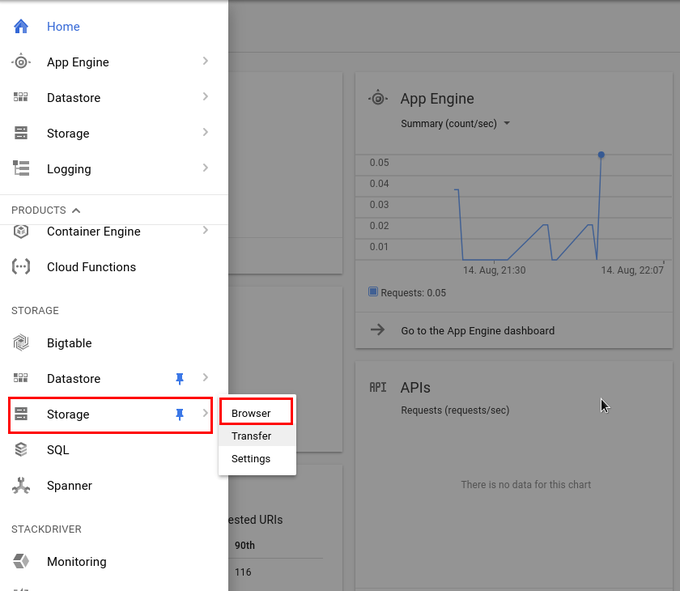Go to the App Engine dashboard link
680x591 pixels.
[477, 331]
